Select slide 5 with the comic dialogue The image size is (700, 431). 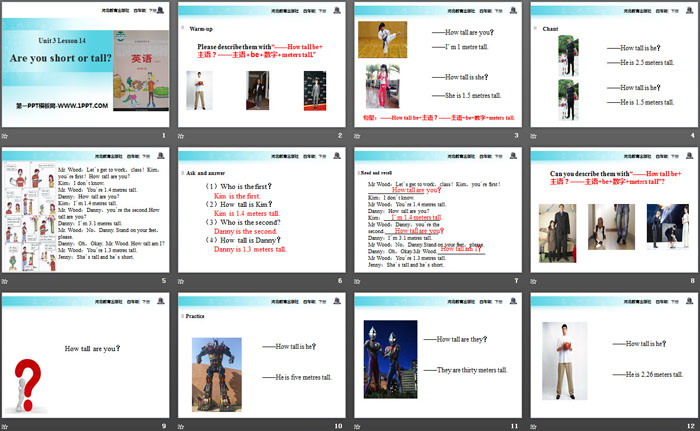[x=85, y=210]
